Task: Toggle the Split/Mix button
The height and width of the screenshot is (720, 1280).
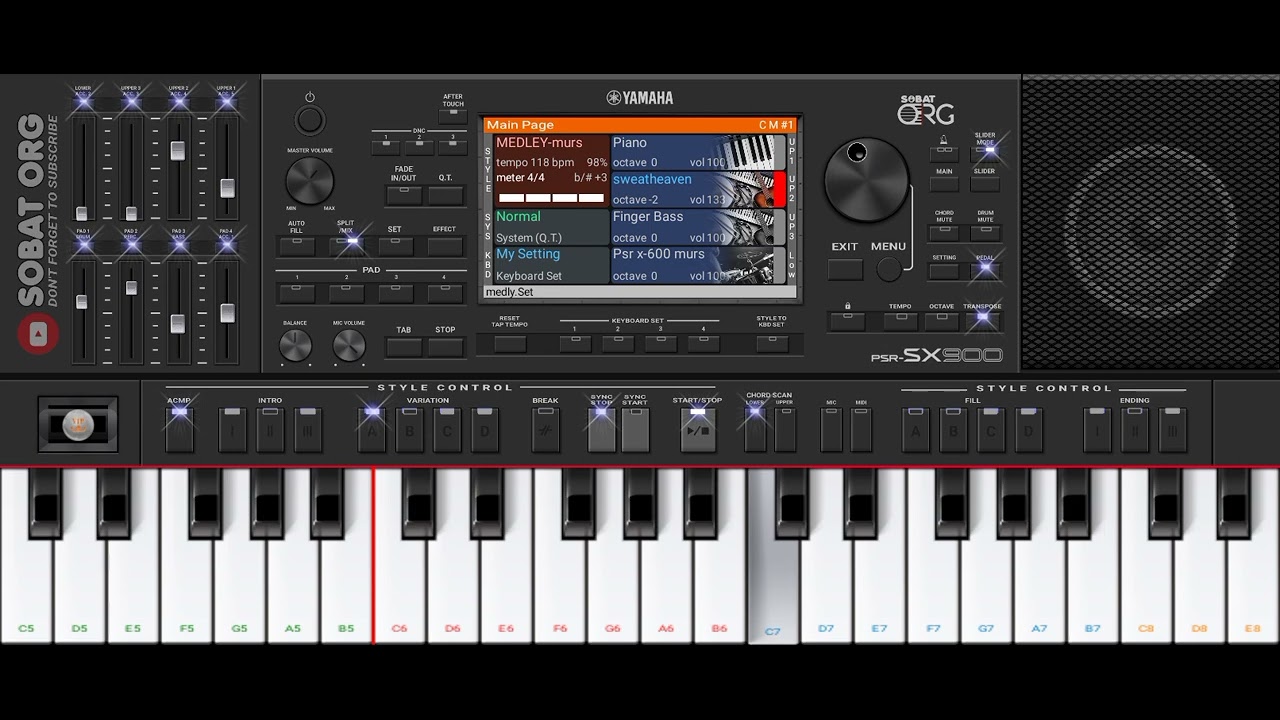Action: [x=346, y=246]
